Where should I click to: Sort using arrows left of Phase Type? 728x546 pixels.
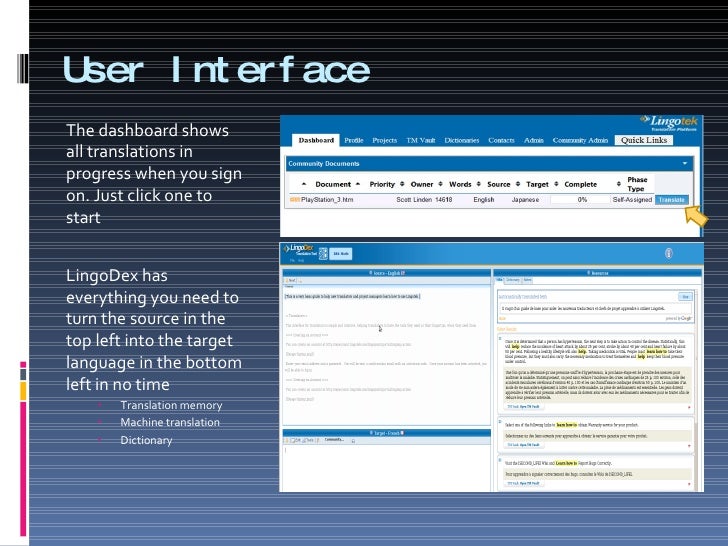[618, 184]
